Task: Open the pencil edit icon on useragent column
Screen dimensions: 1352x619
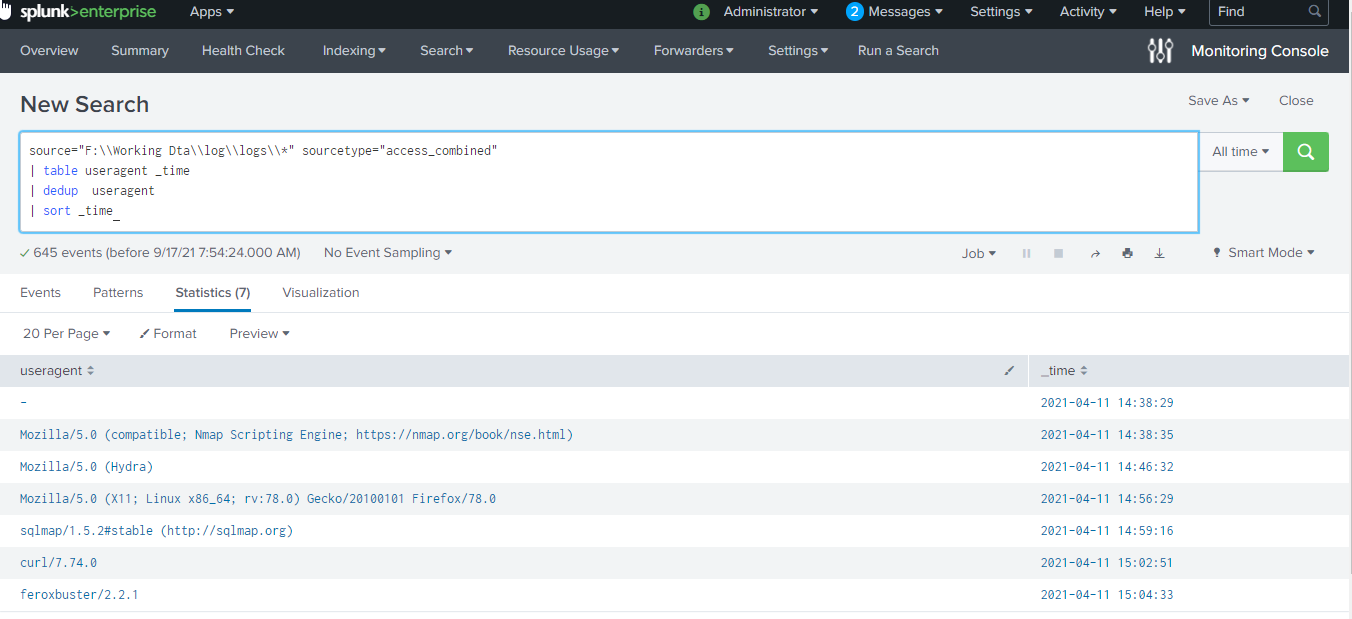Action: click(1009, 370)
